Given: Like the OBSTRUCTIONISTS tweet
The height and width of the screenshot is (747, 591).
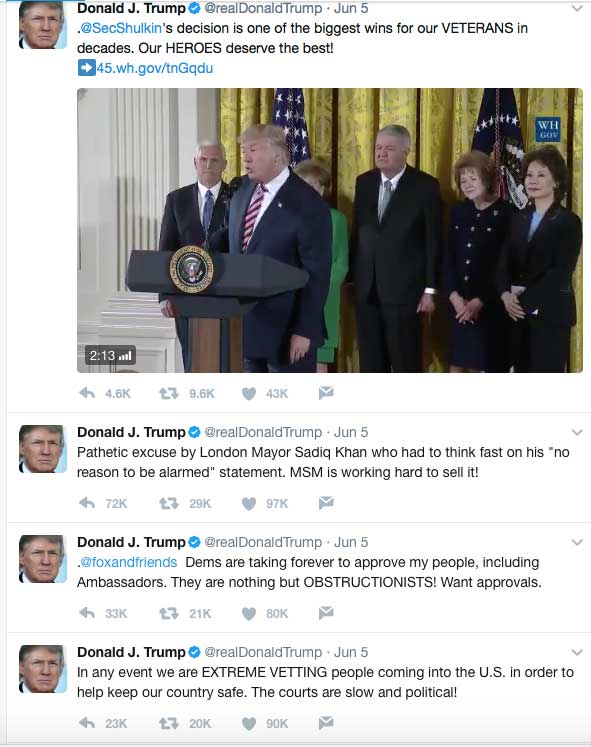Looking at the screenshot, I should 249,614.
